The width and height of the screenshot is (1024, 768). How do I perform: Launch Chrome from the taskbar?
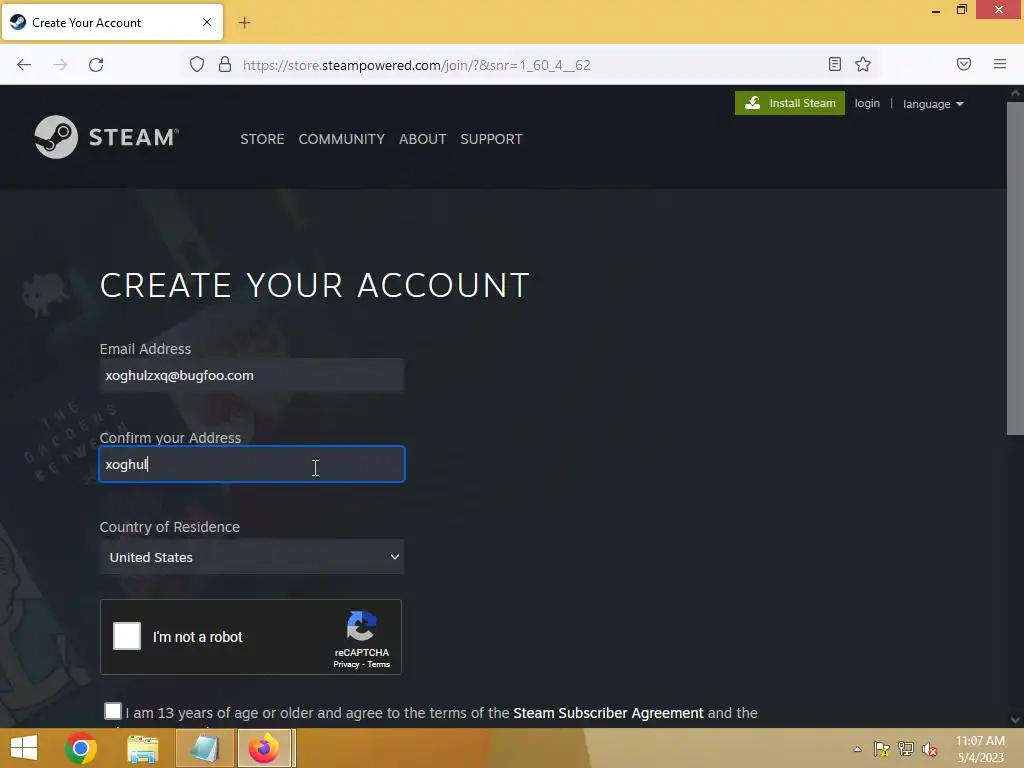[x=81, y=748]
